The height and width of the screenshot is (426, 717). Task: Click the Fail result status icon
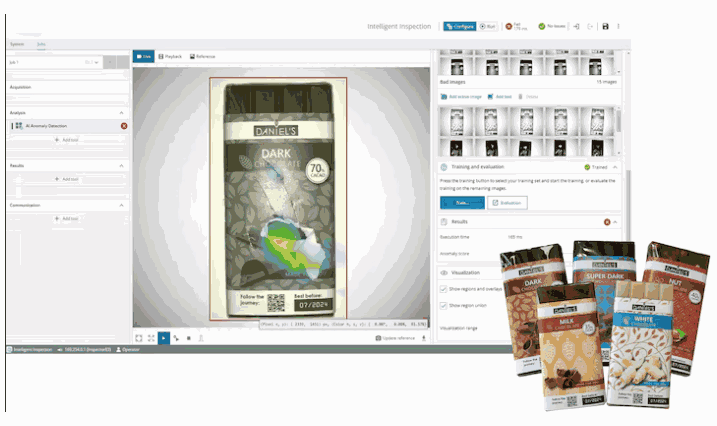(509, 26)
